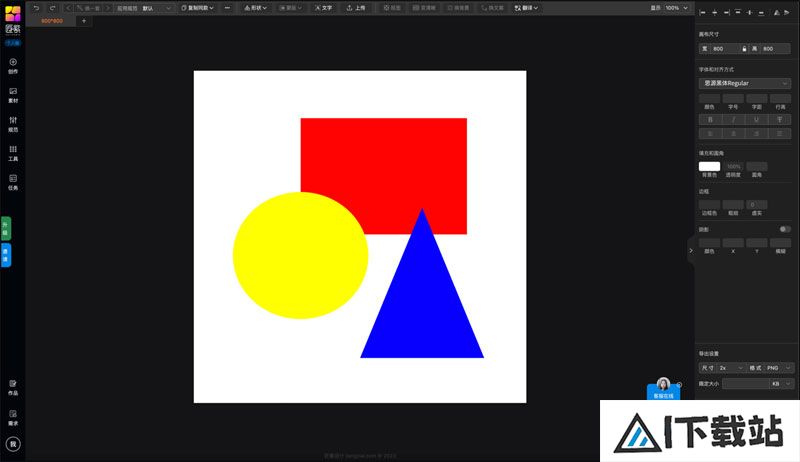Click the 圆角 corner radius field
800x462 pixels.
[757, 167]
